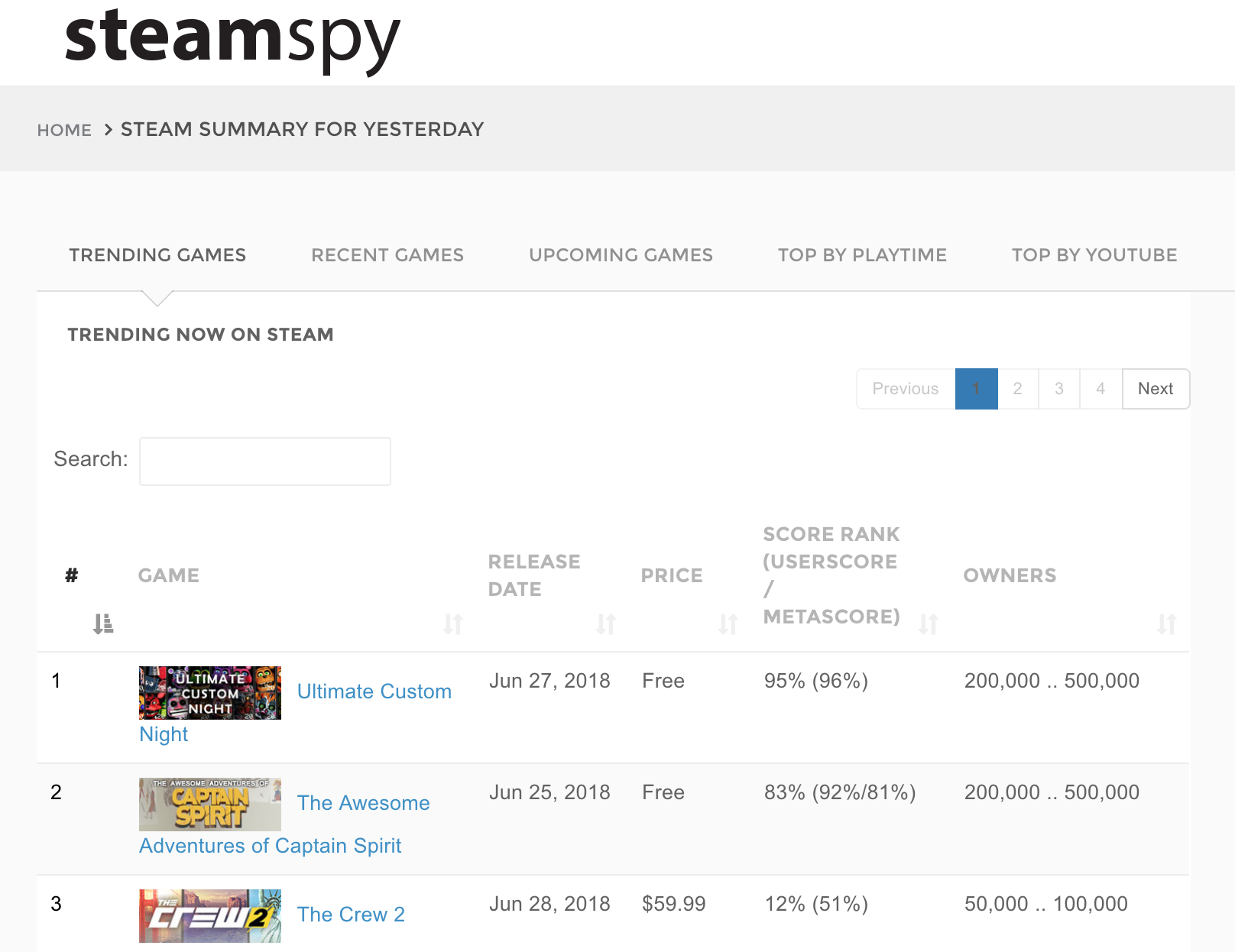Click the Next pagination button

pos(1156,389)
